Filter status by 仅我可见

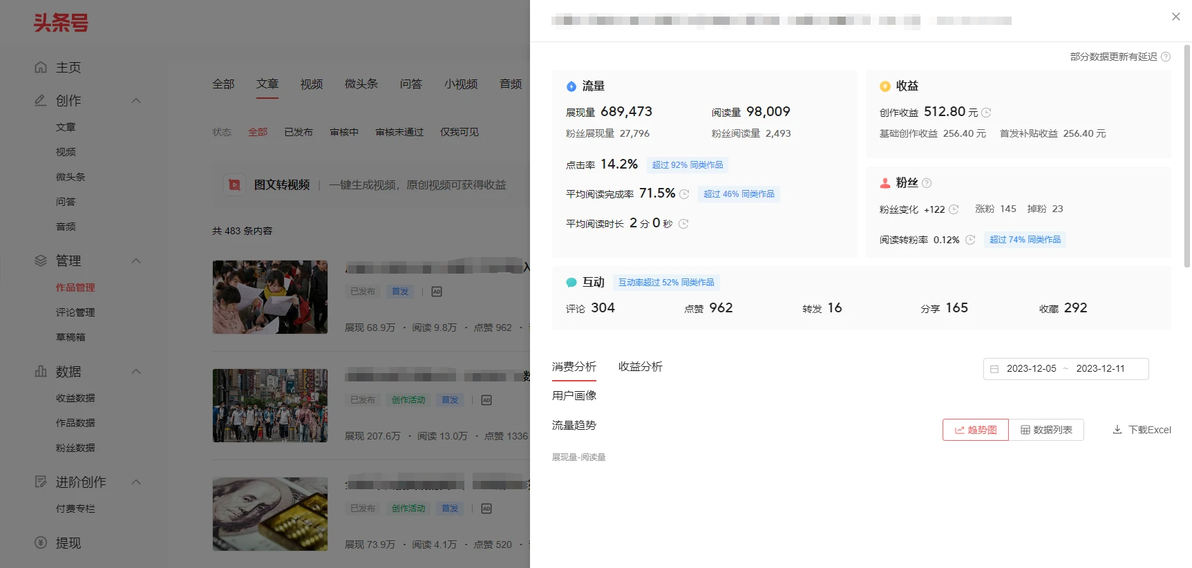[x=459, y=132]
